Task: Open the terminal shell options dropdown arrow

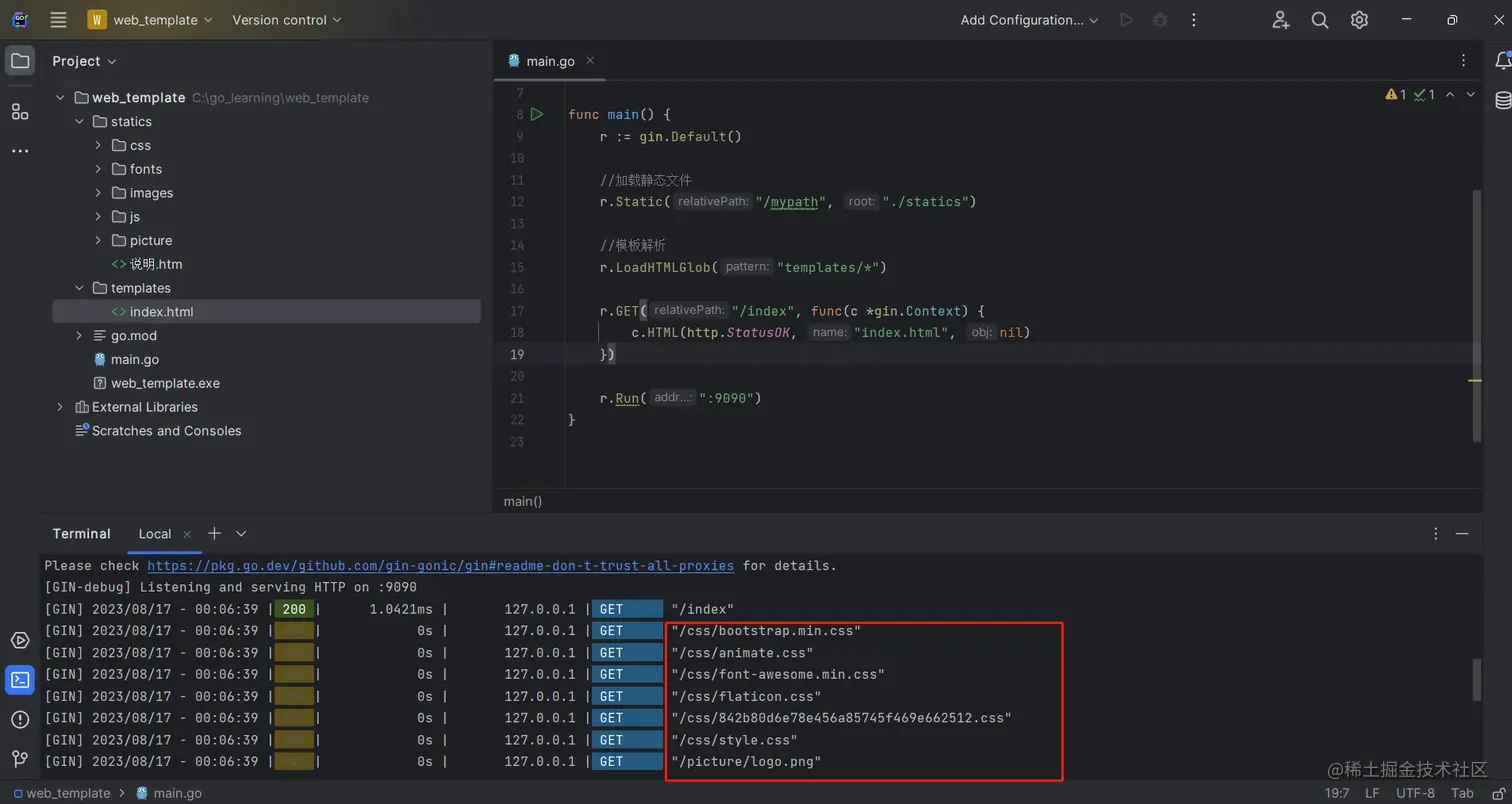Action: (241, 534)
